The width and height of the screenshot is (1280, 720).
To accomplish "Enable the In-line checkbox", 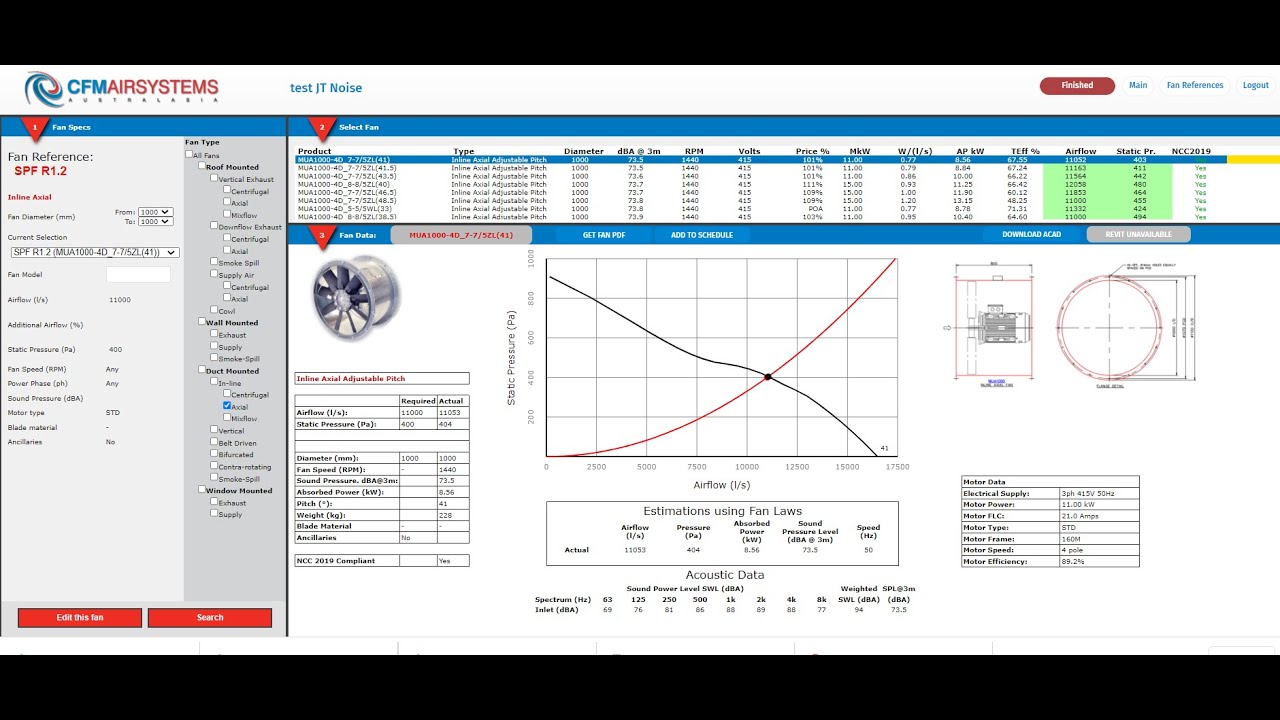I will pyautogui.click(x=214, y=382).
